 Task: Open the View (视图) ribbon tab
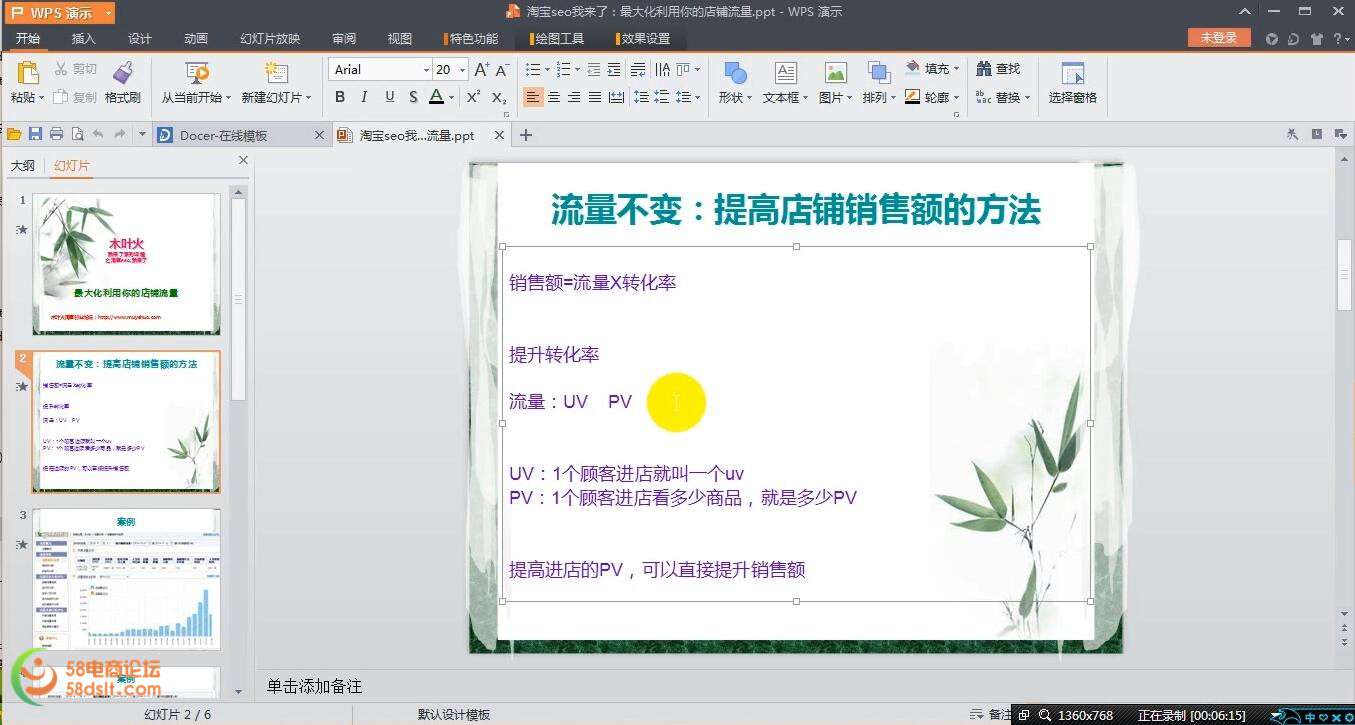click(400, 38)
